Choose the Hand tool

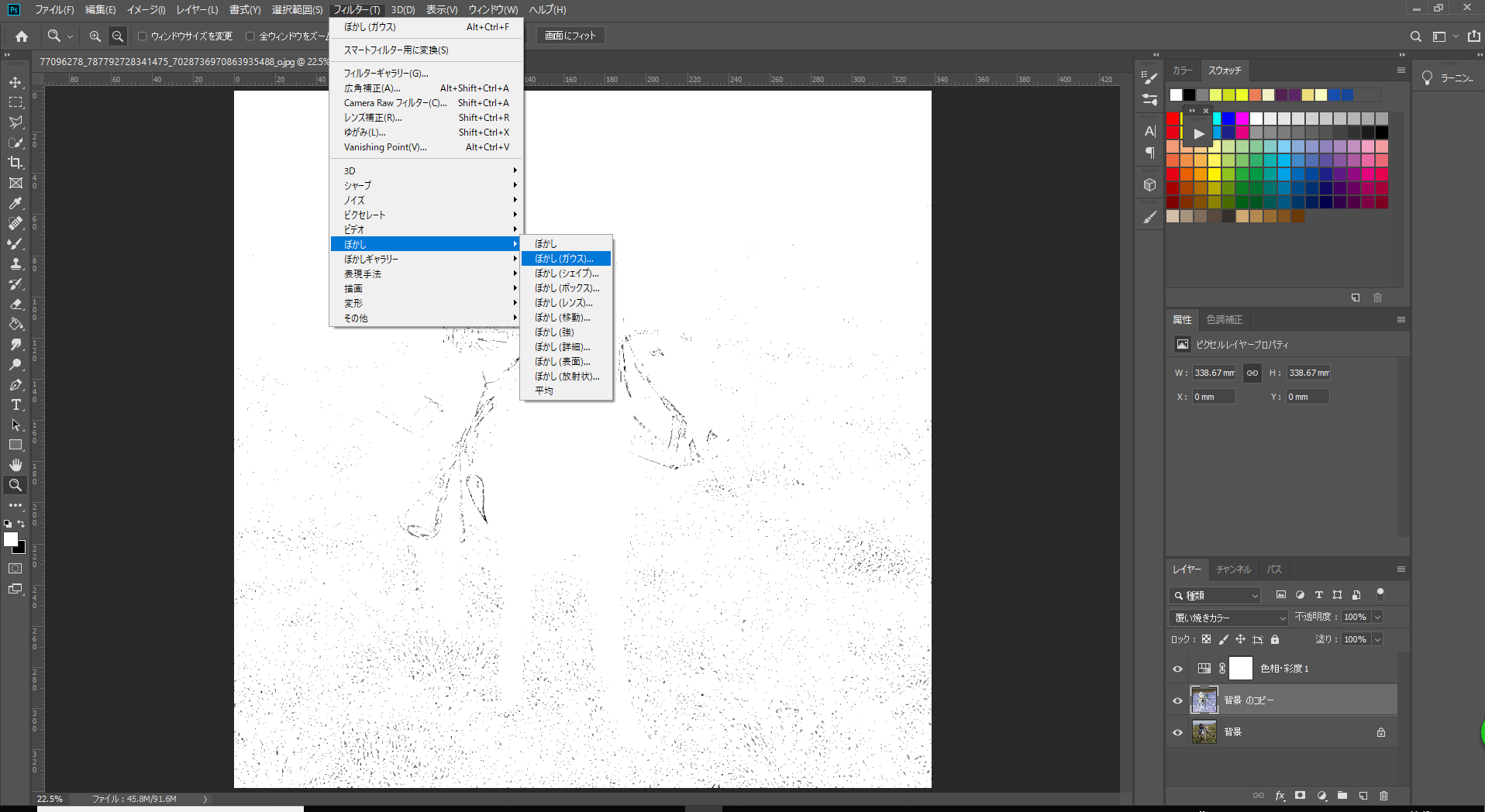(16, 465)
